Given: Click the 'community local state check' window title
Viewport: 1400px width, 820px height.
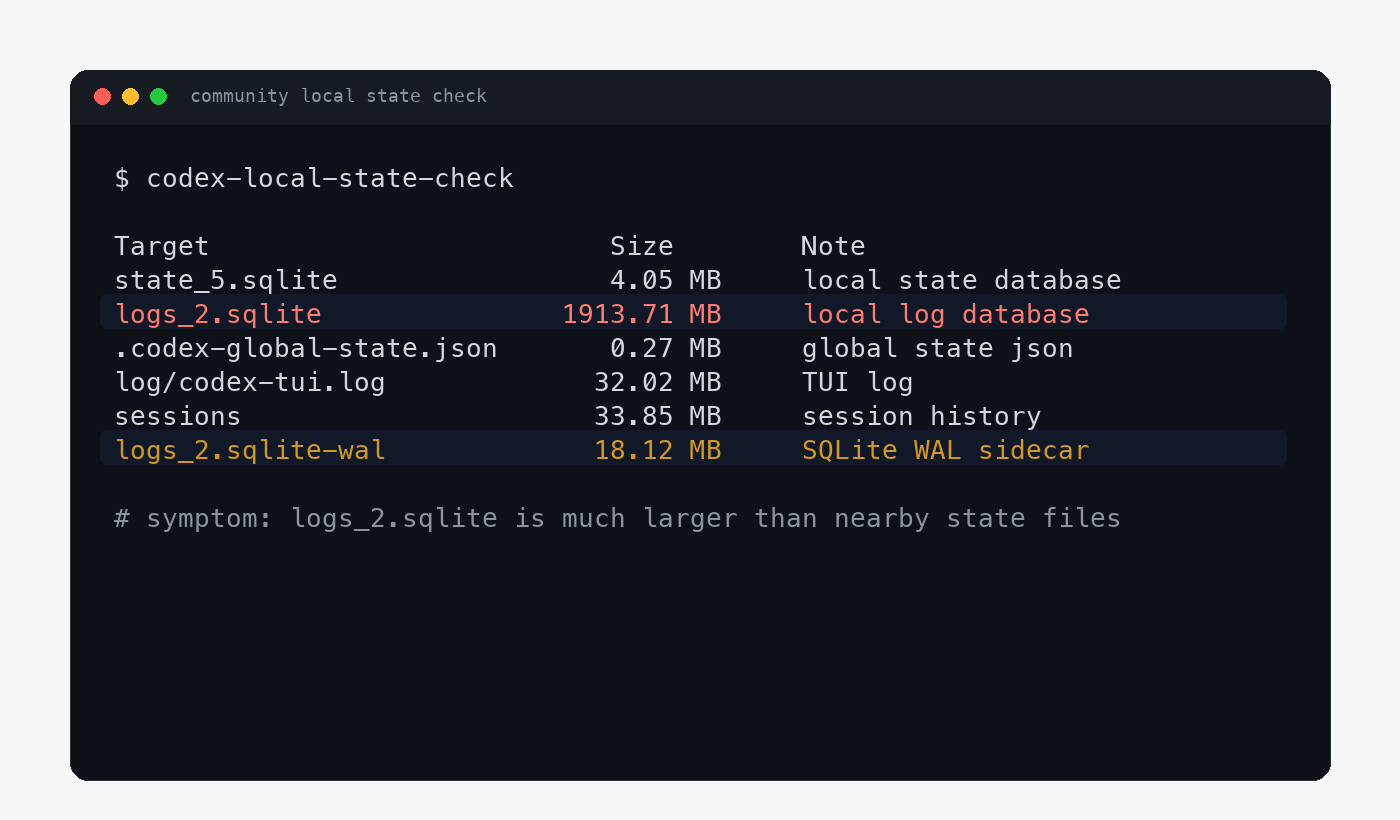Looking at the screenshot, I should click(x=338, y=96).
